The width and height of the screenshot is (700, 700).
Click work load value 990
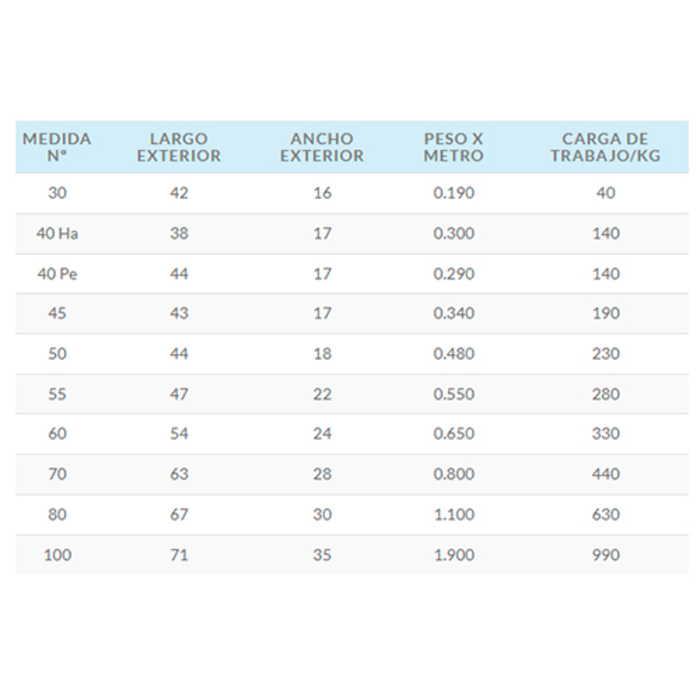[x=606, y=555]
